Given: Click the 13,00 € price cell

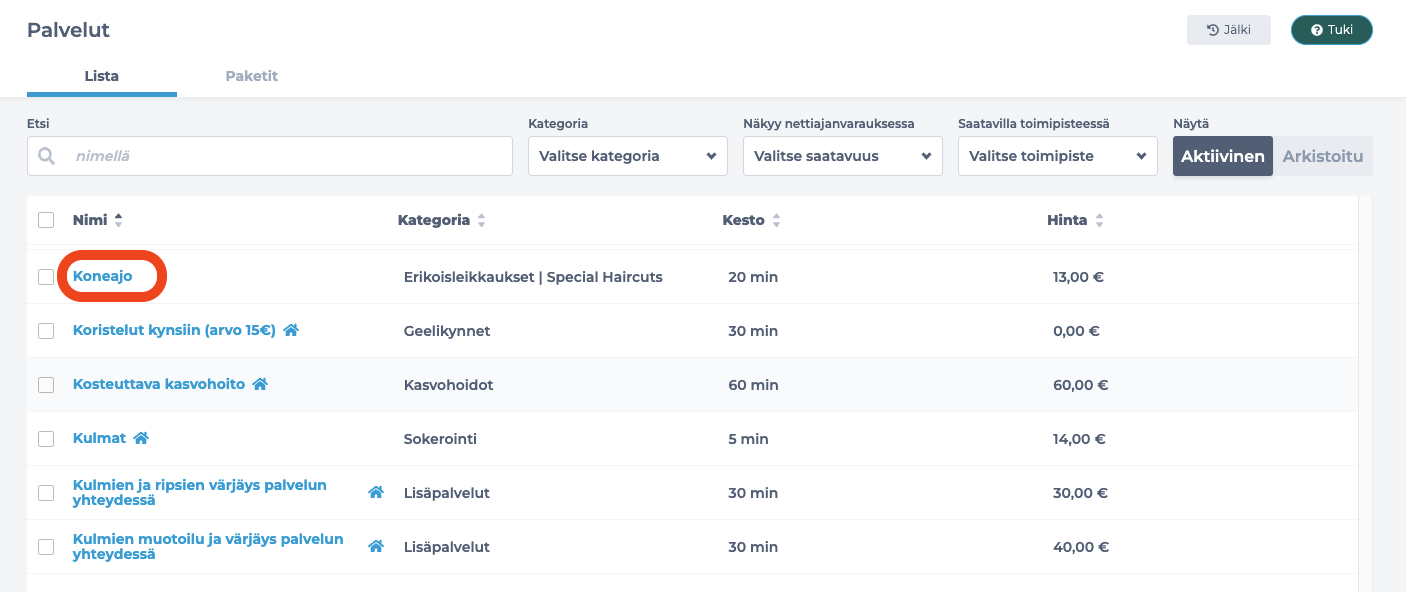Looking at the screenshot, I should point(1078,277).
